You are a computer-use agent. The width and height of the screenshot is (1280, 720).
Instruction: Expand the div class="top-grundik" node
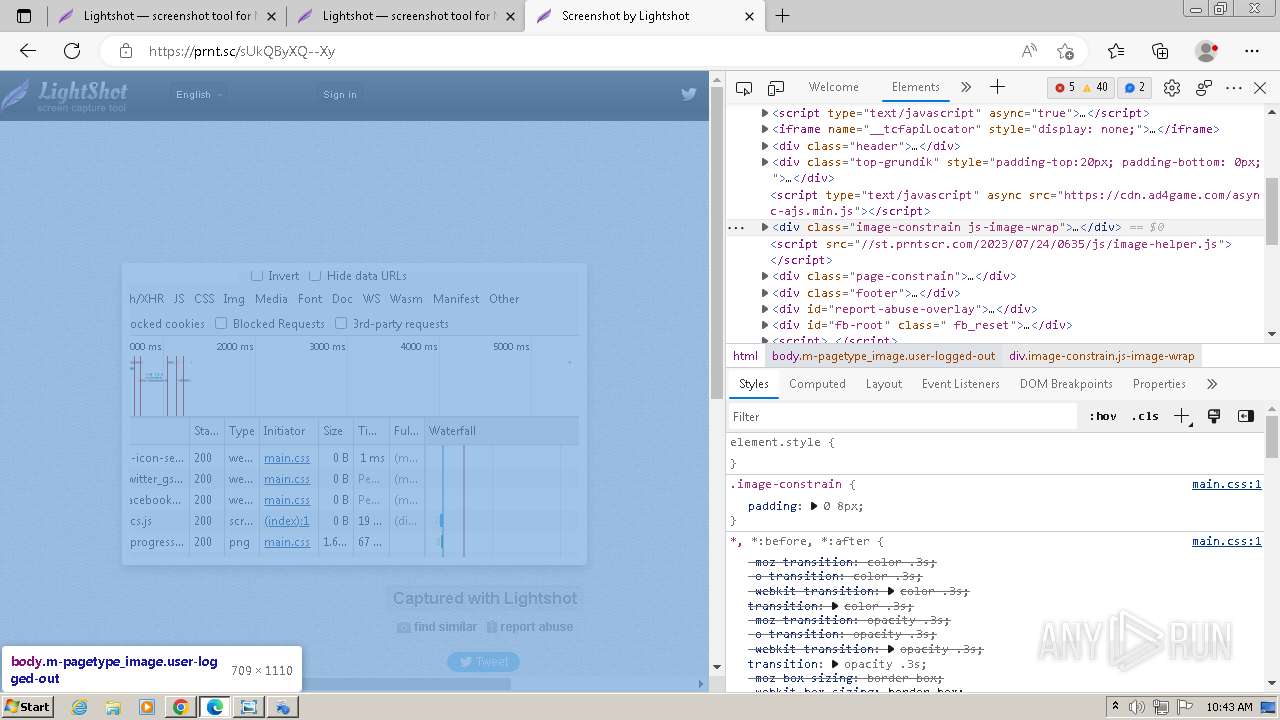[765, 162]
